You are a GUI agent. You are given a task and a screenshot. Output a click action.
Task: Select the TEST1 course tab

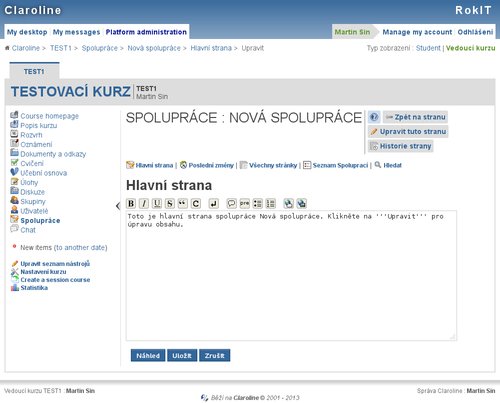point(34,71)
